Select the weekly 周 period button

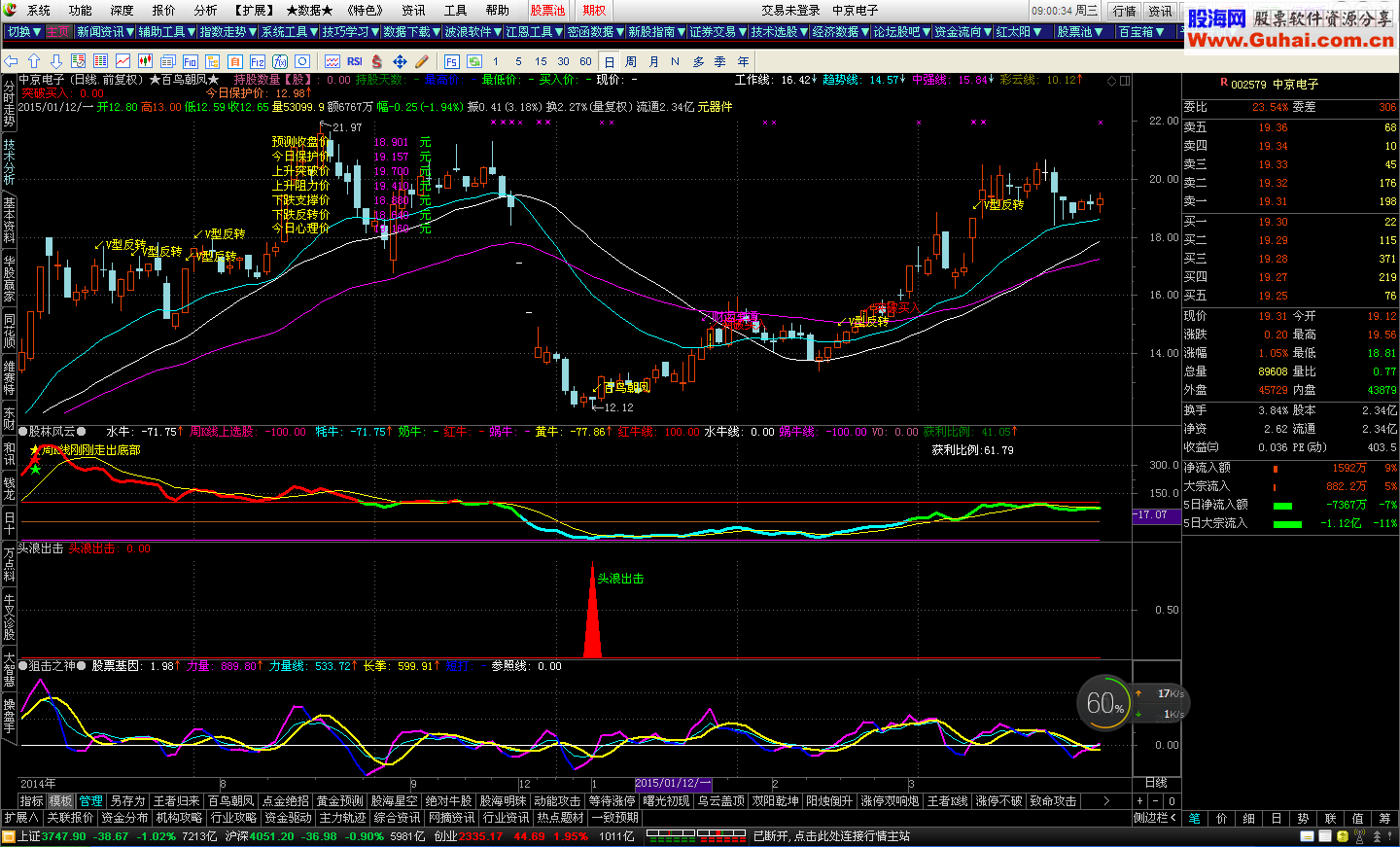point(631,61)
